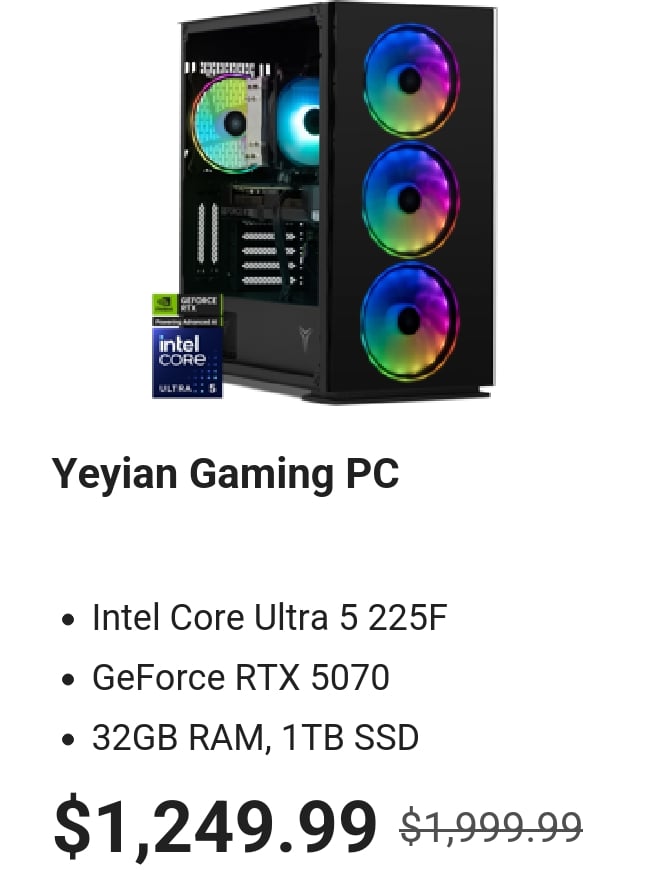Select the middle RGB front fan
The image size is (648, 870).
[x=411, y=200]
